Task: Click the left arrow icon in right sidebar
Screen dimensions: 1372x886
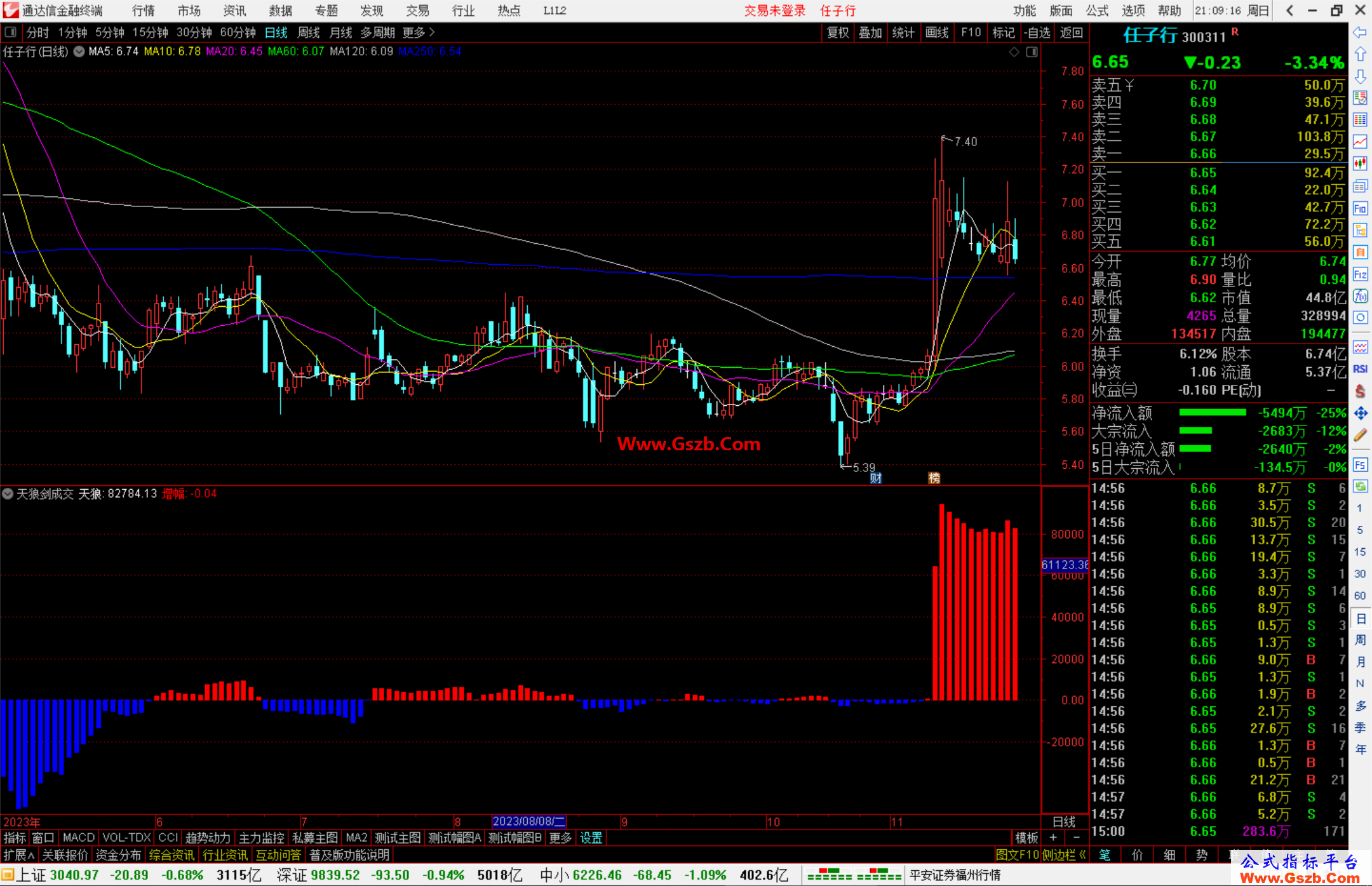Action: click(1360, 32)
